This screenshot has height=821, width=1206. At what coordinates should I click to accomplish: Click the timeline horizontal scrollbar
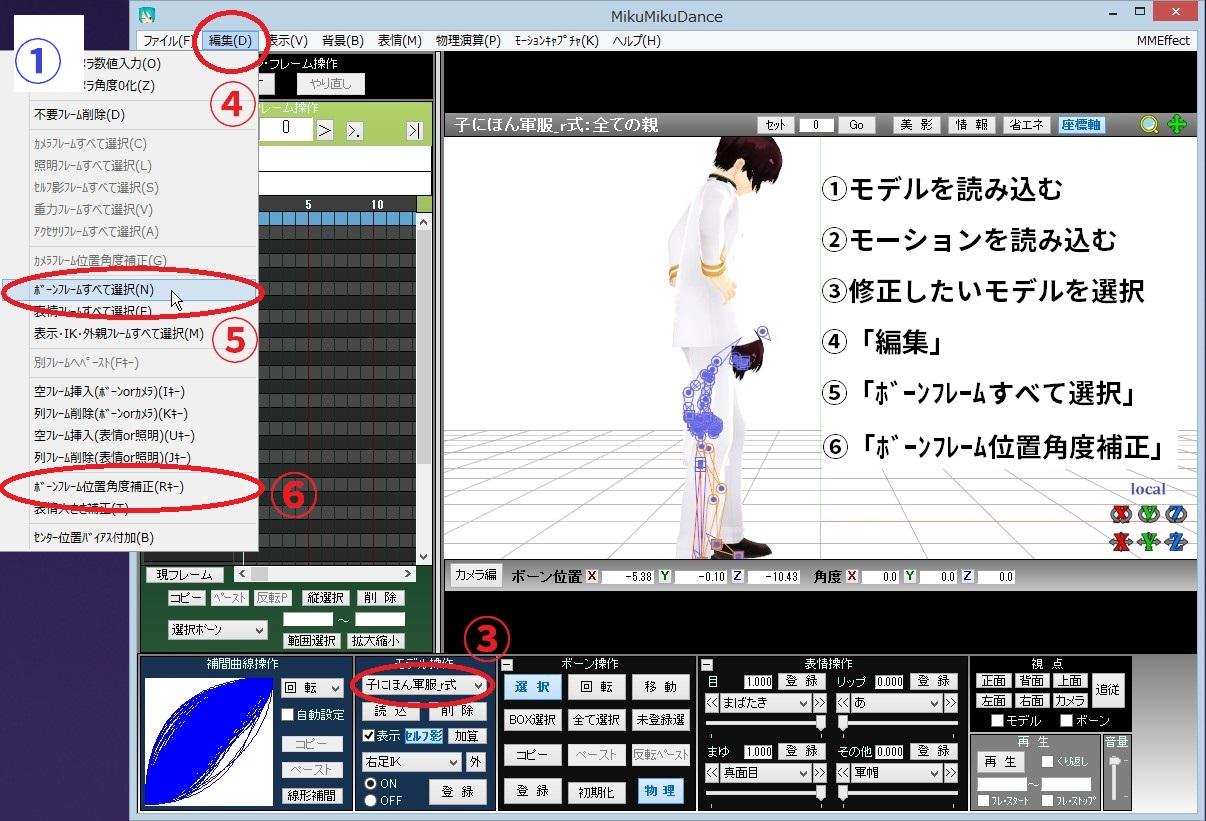(325, 574)
